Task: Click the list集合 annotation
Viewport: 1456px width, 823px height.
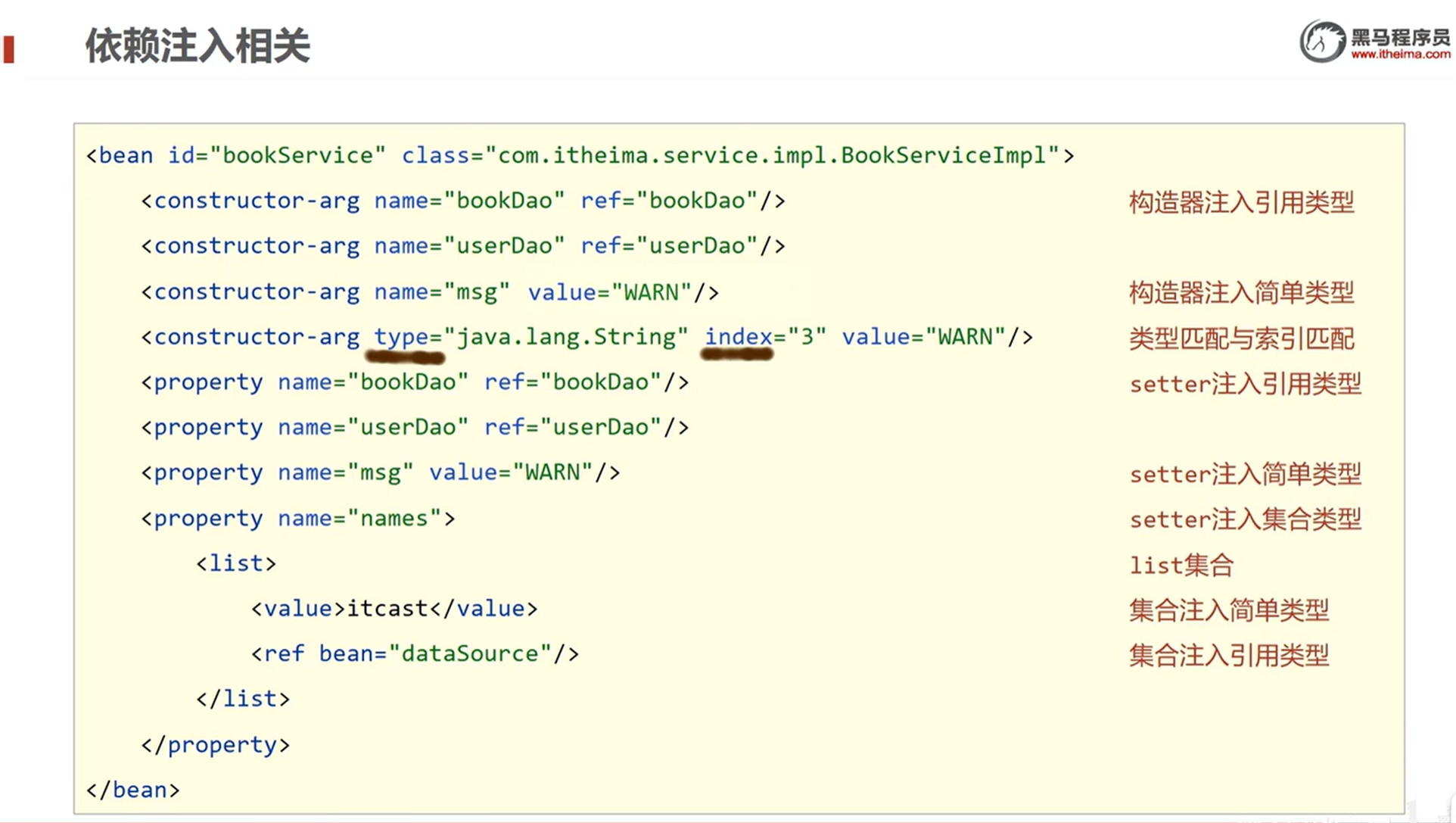Action: click(x=1181, y=565)
